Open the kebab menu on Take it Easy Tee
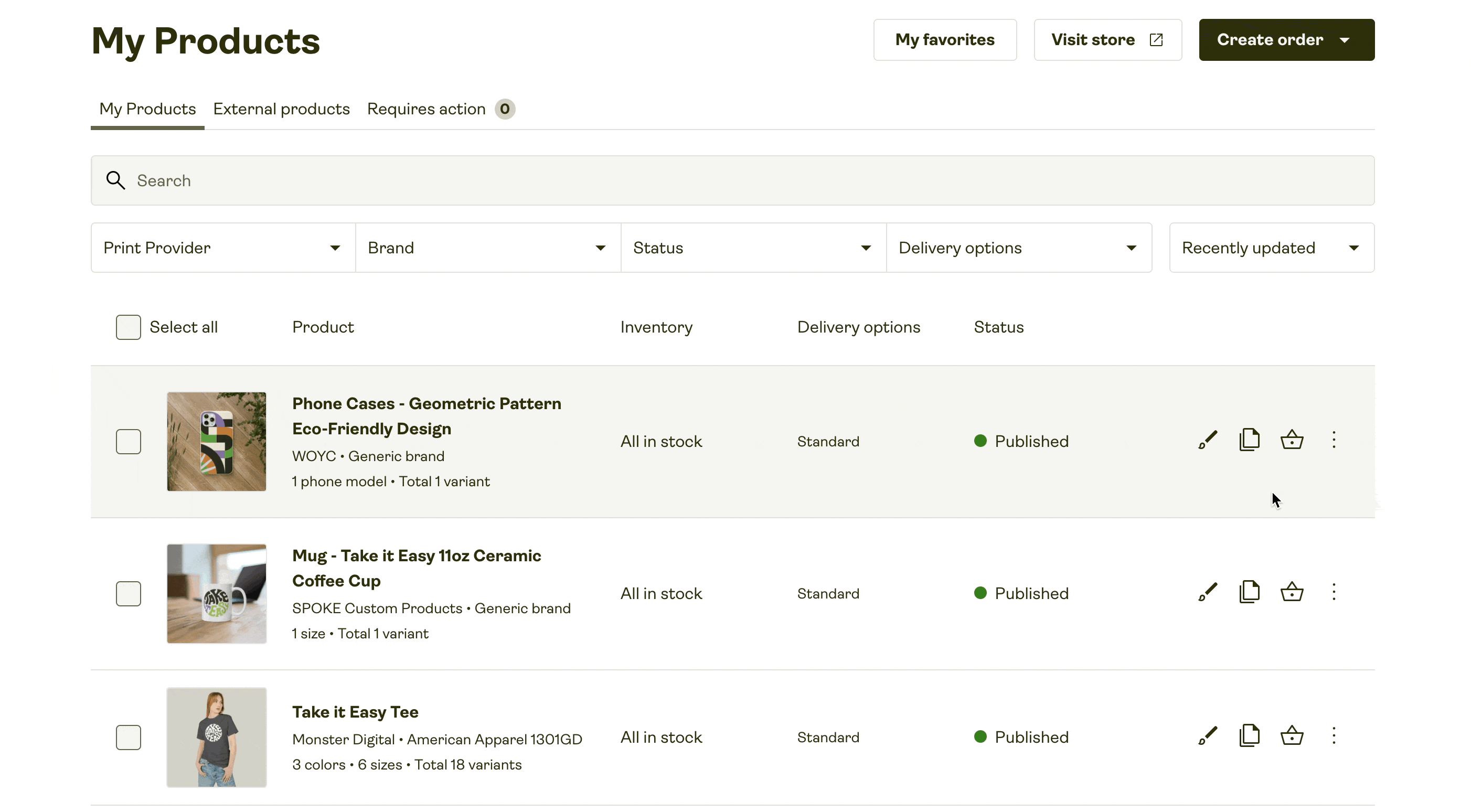 (1334, 736)
